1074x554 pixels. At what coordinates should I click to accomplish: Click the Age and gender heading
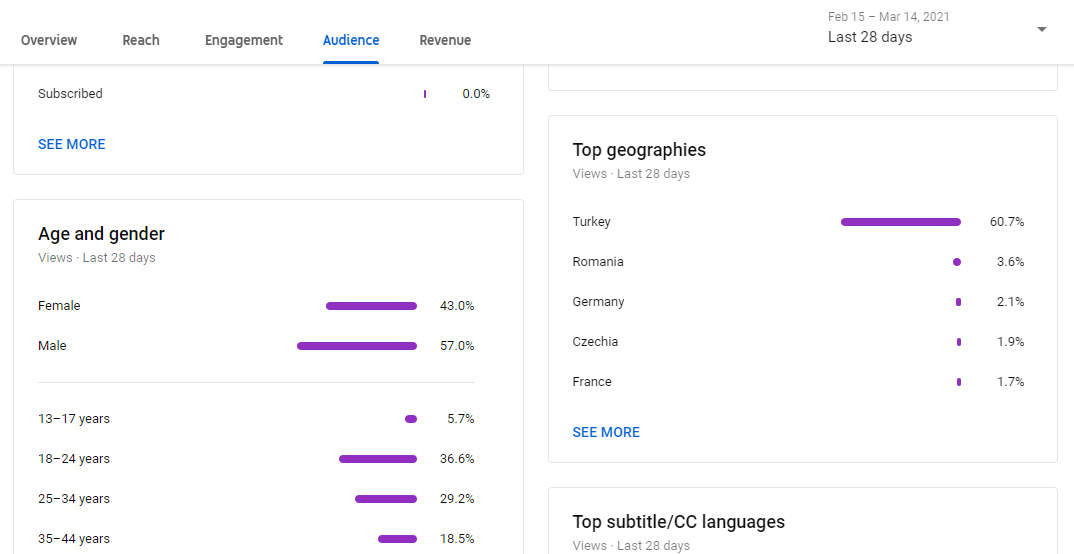(x=101, y=234)
